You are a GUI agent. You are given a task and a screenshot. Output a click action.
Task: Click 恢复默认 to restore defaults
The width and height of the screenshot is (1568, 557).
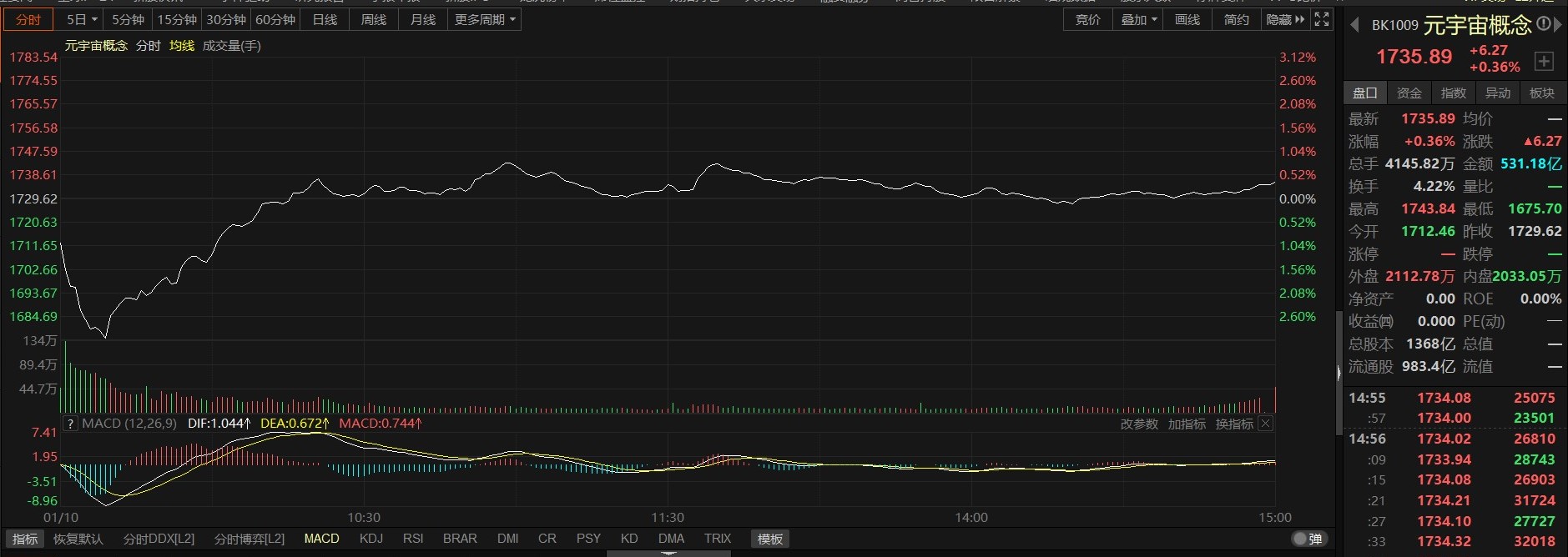78,539
